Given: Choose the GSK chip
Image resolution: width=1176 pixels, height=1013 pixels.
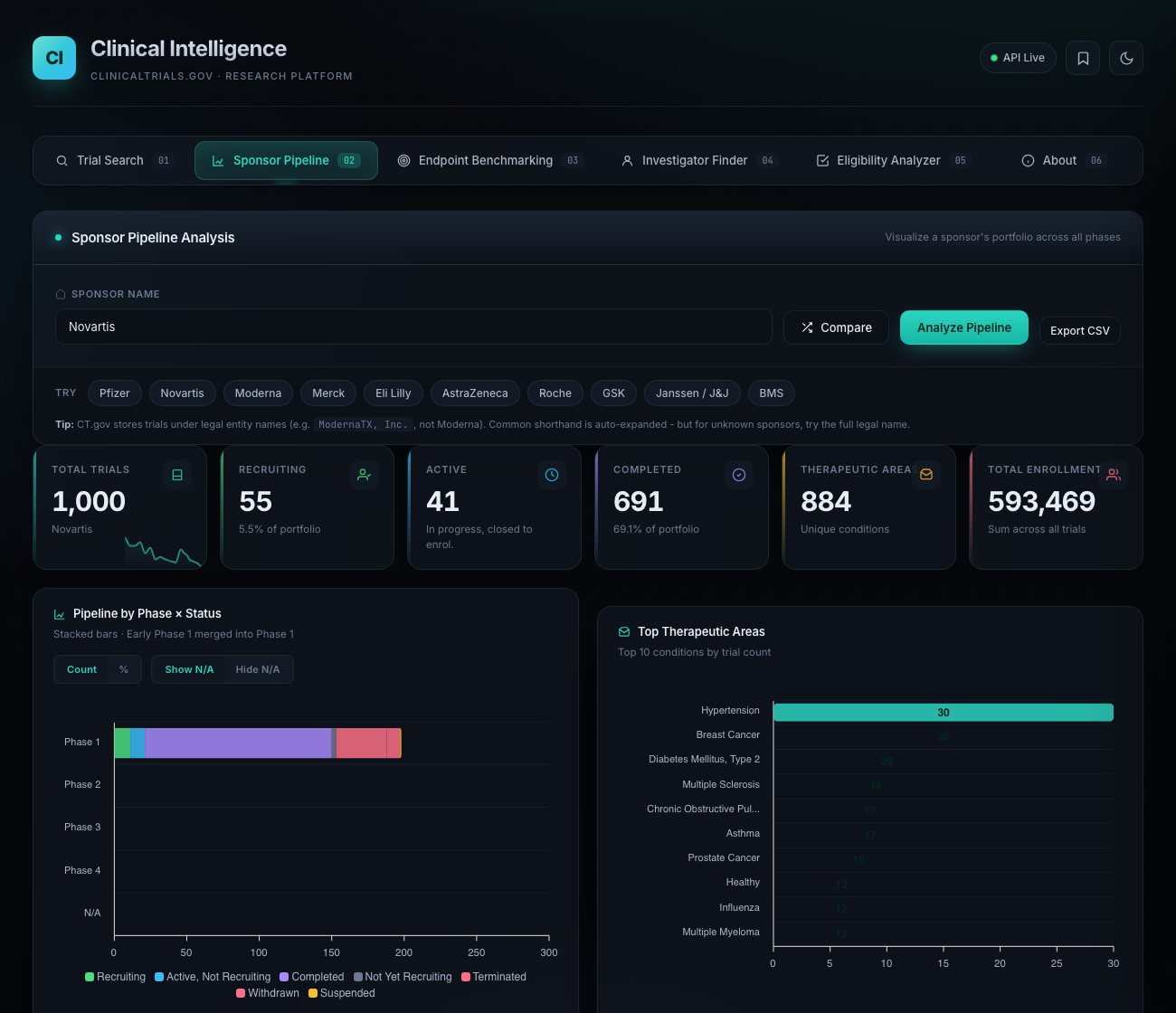Looking at the screenshot, I should (613, 393).
